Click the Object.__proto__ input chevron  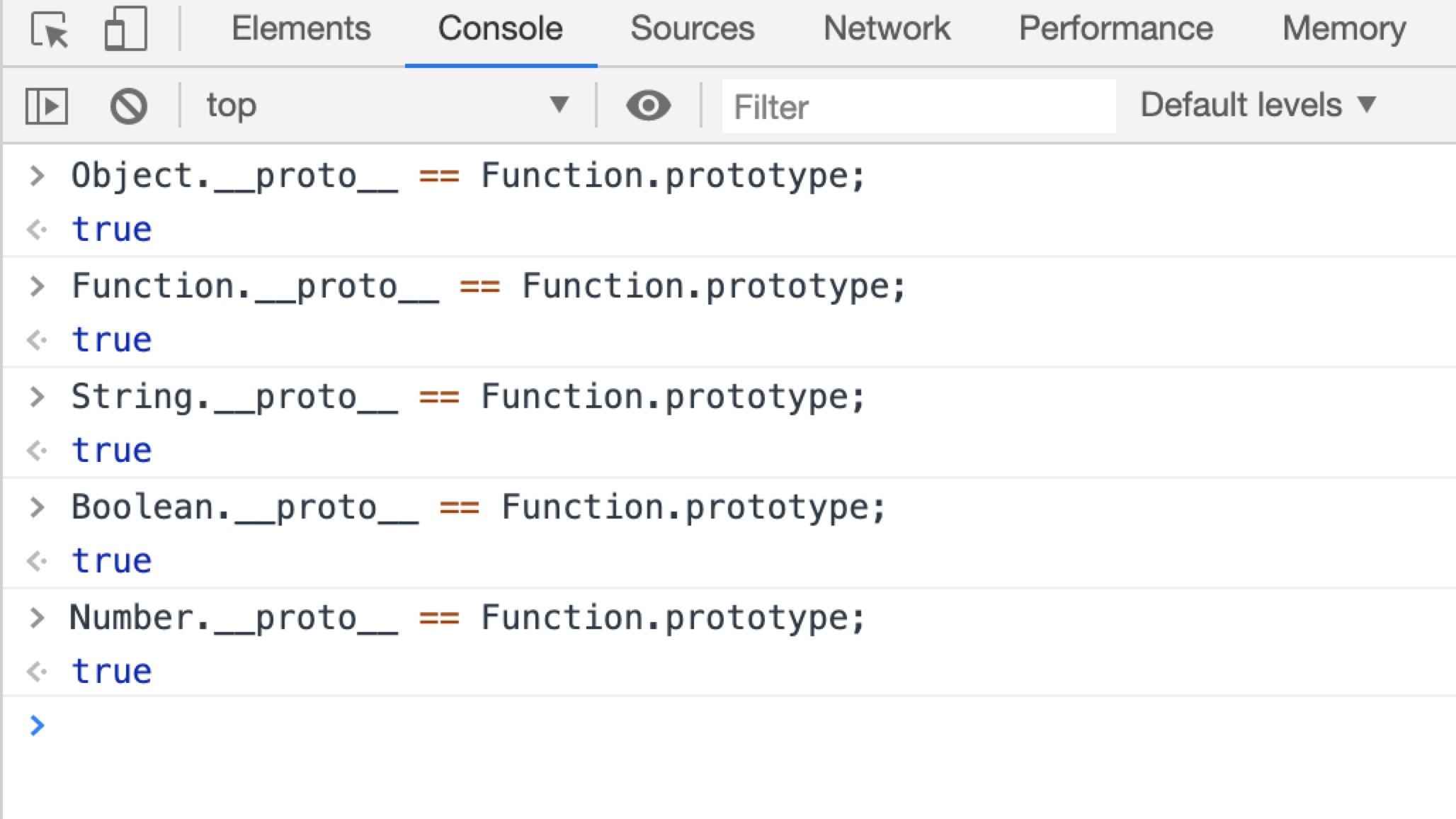[x=37, y=176]
